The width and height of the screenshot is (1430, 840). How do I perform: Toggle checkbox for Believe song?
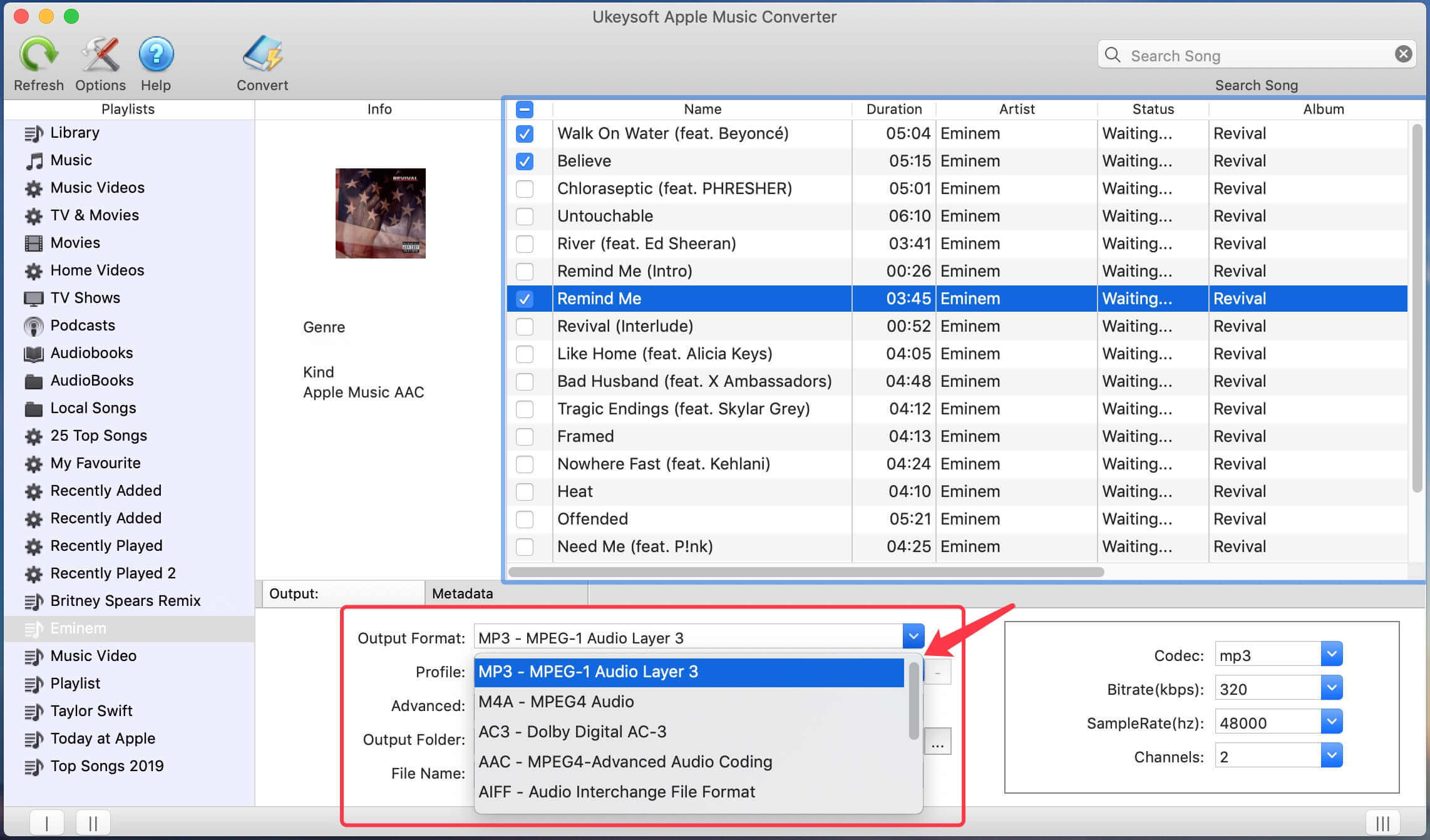tap(524, 161)
